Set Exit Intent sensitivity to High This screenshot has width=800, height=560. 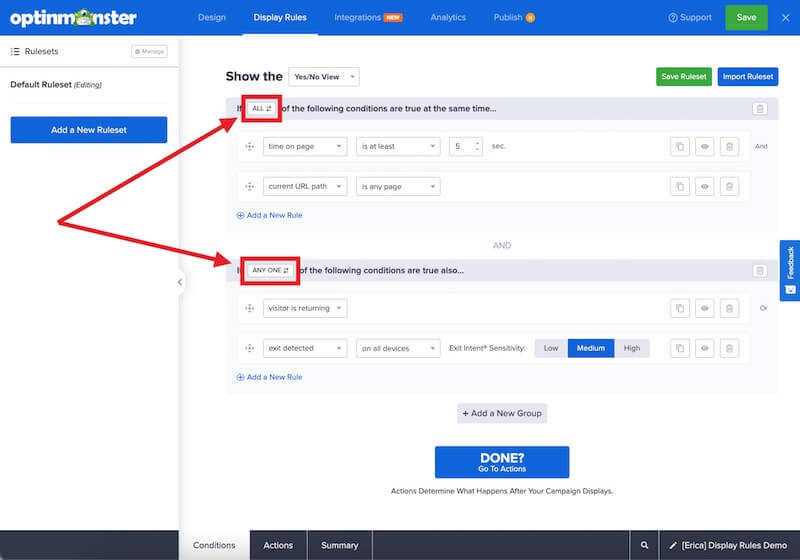pos(632,349)
